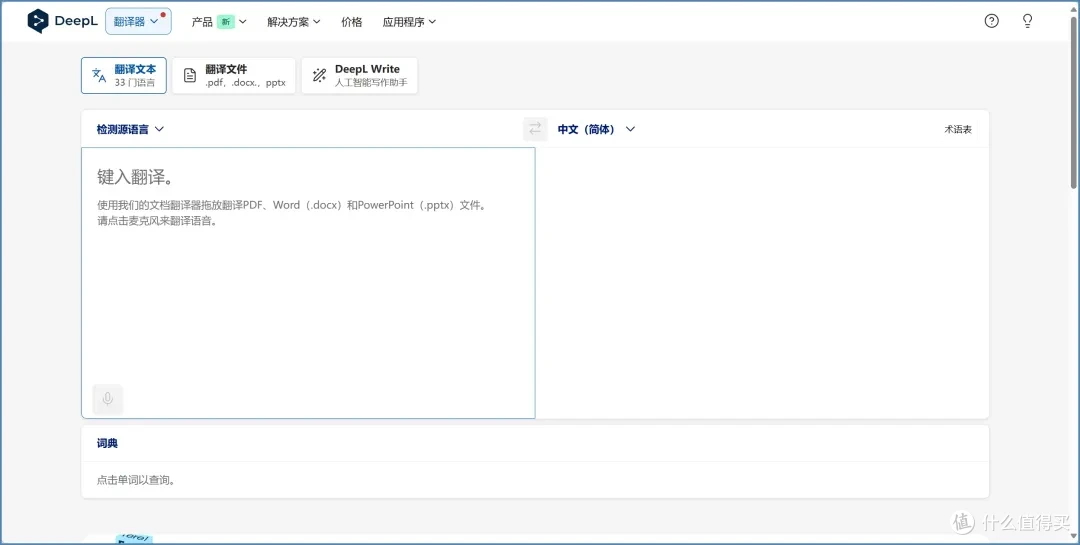Click the 人工智能写作助手 subtitle

(371, 83)
